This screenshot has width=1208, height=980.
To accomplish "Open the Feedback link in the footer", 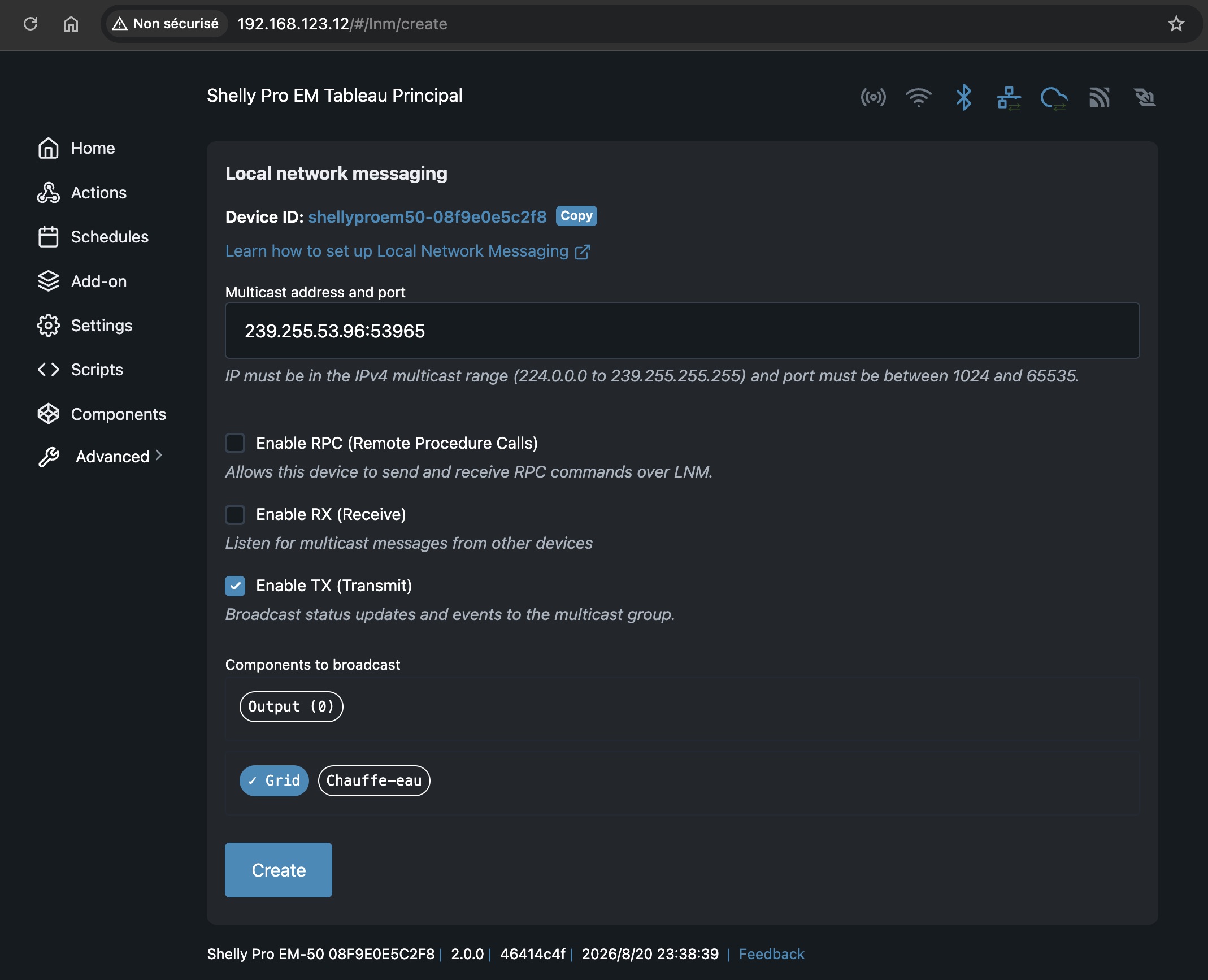I will click(x=771, y=954).
